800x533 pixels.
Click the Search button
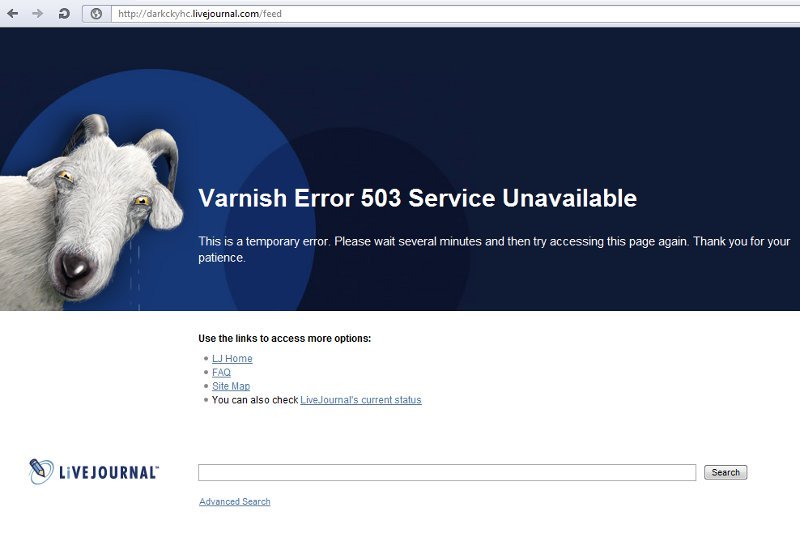726,472
